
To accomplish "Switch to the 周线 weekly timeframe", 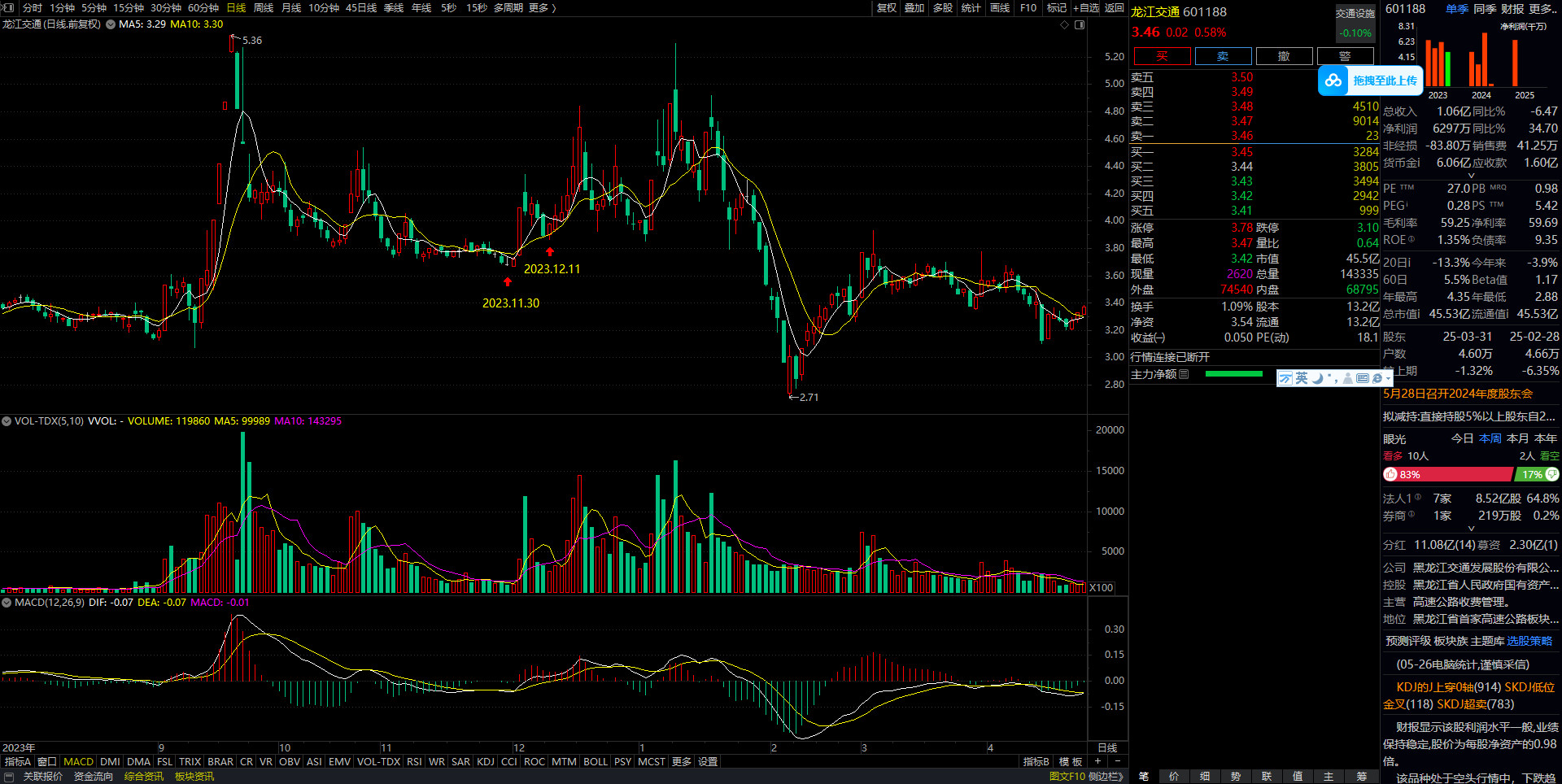I will pyautogui.click(x=264, y=7).
